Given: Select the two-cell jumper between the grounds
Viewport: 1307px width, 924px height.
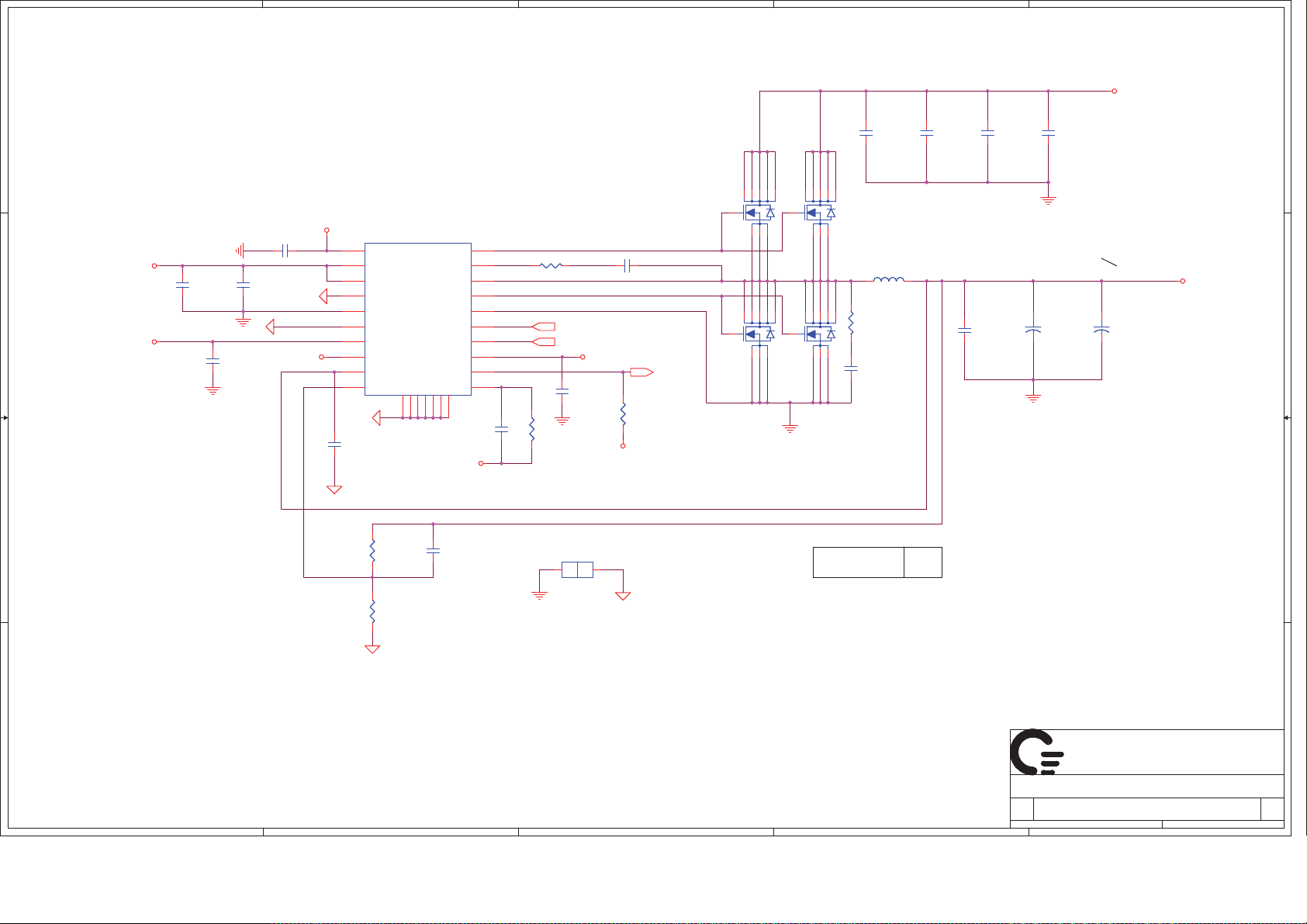Looking at the screenshot, I should pos(577,569).
